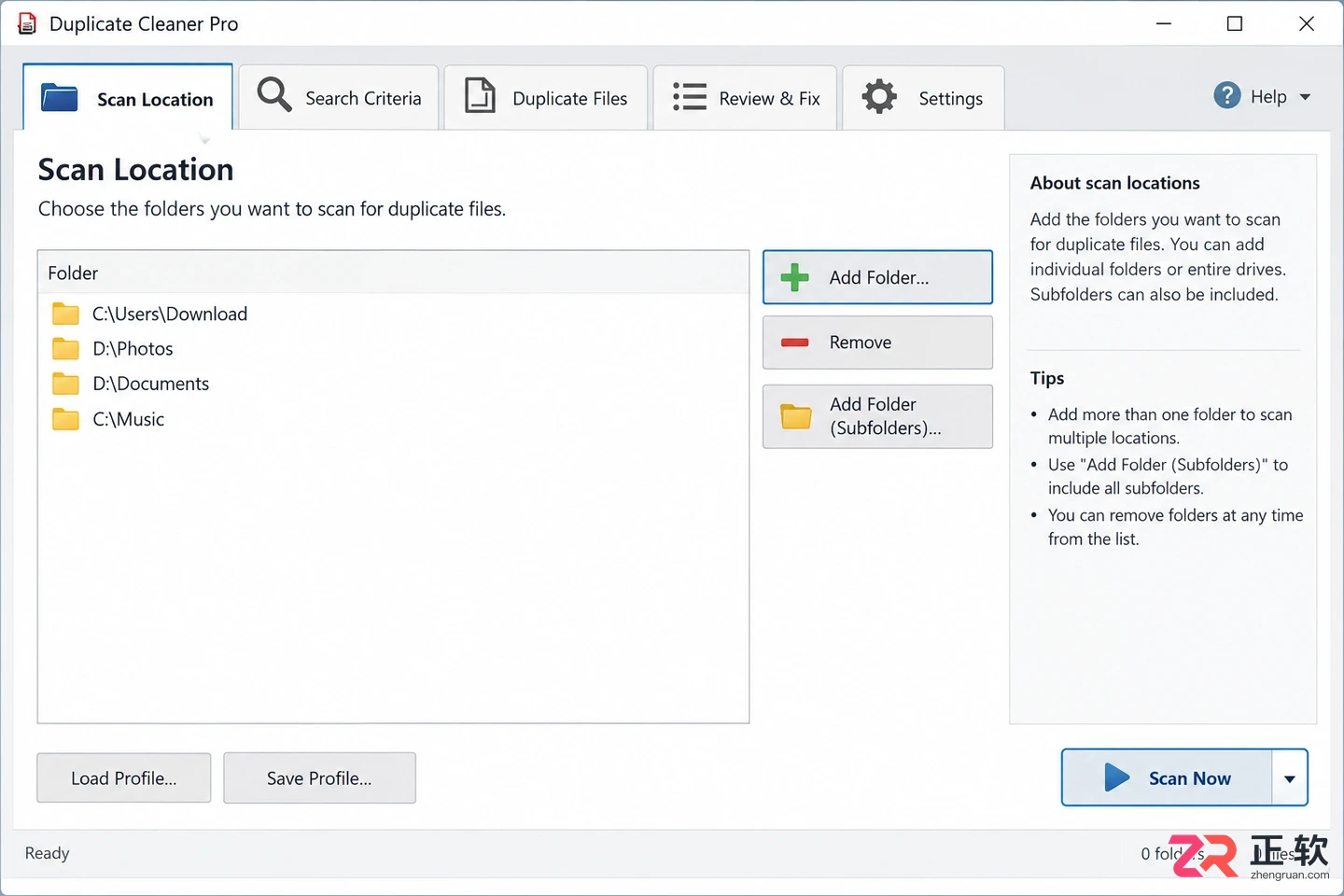Viewport: 1344px width, 896px height.
Task: Click the Ready status text
Action: (47, 853)
